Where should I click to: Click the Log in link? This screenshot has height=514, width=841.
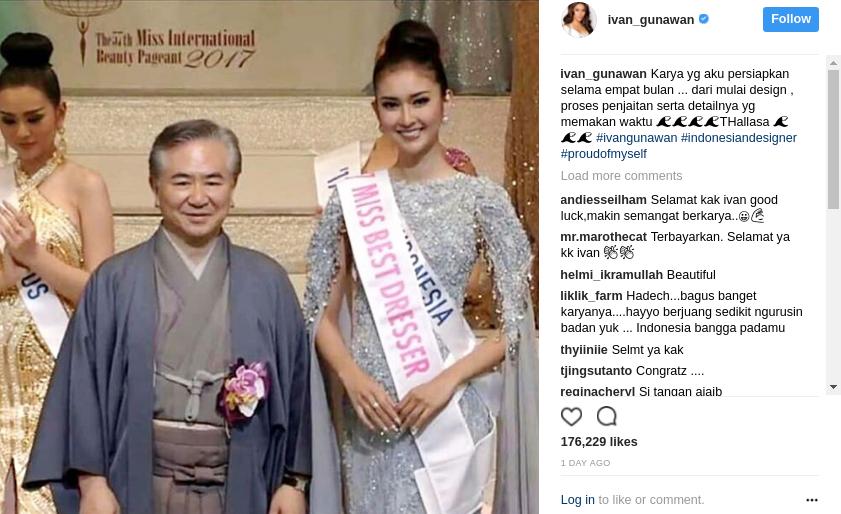click(x=578, y=500)
